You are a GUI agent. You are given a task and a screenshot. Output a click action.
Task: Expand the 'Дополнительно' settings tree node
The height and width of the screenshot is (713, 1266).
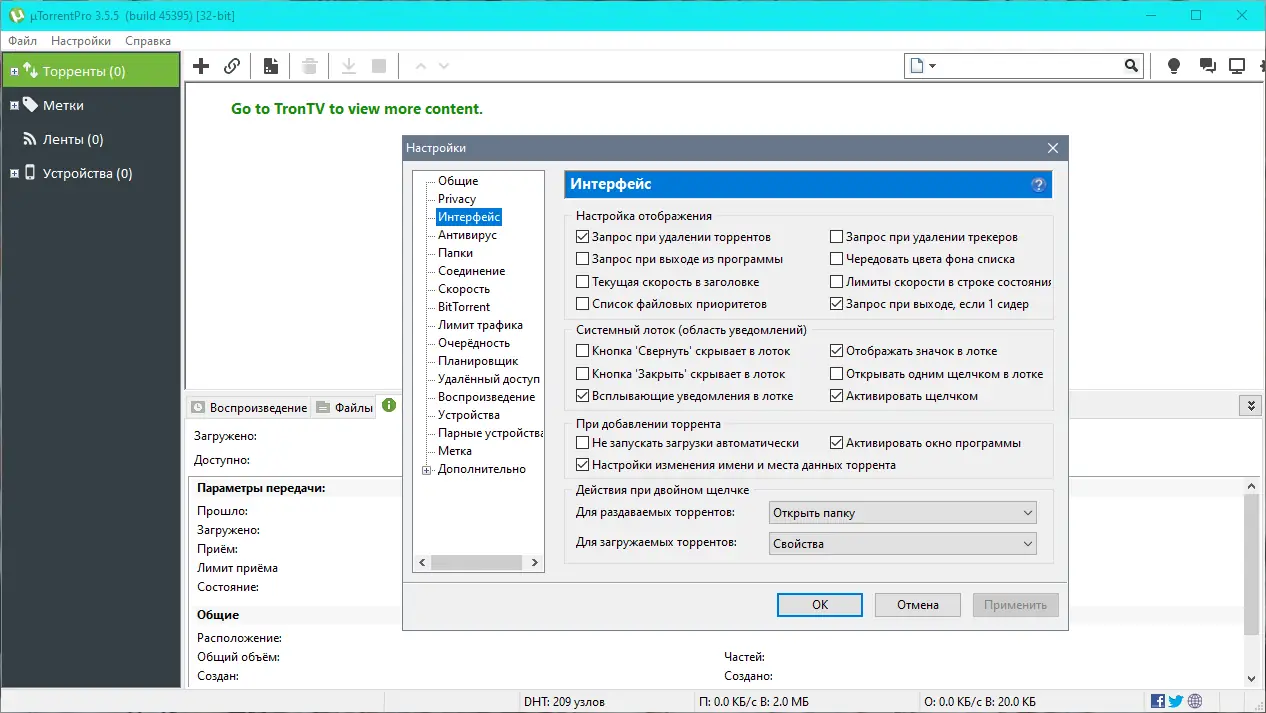(427, 469)
